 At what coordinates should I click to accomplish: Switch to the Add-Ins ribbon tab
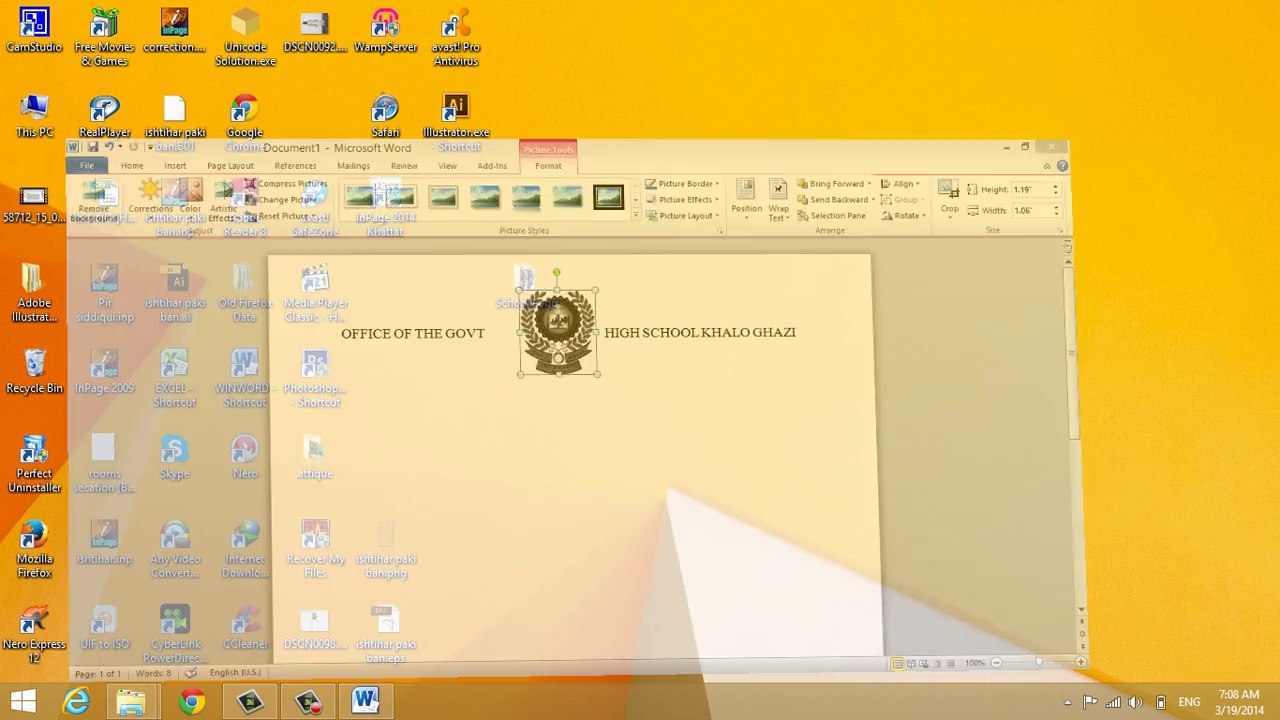click(x=492, y=166)
